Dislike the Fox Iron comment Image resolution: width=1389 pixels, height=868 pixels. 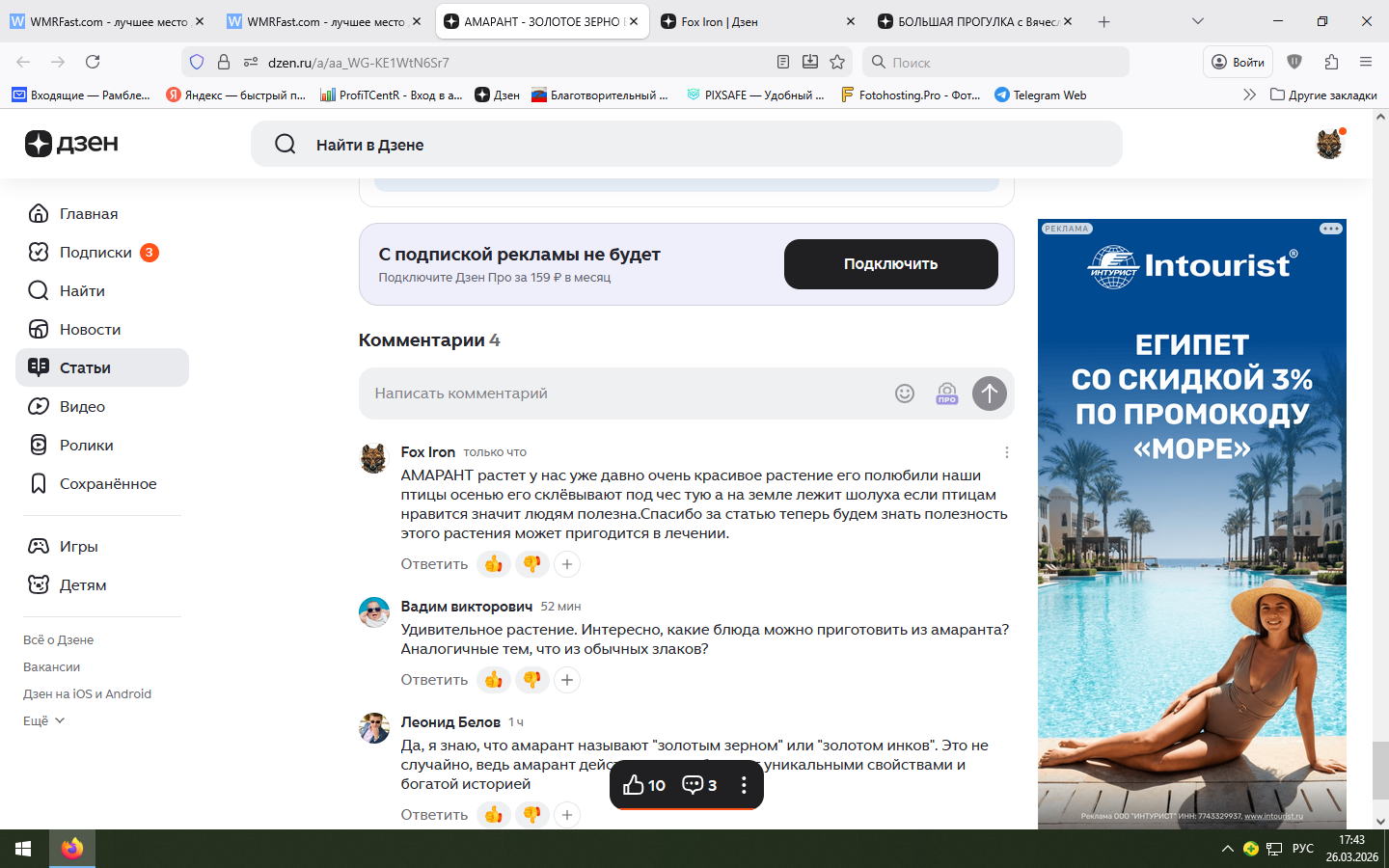532,564
